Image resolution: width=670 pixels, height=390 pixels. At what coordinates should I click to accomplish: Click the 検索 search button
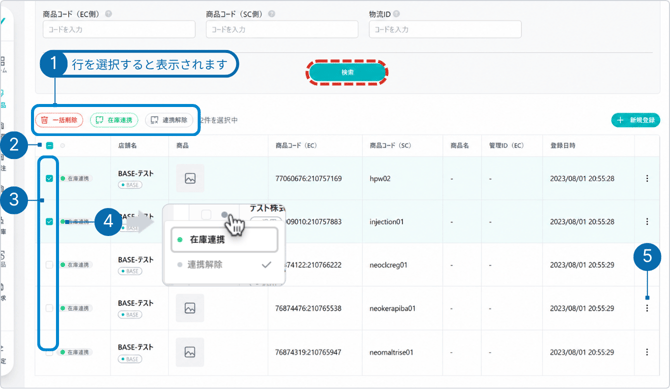tap(347, 72)
